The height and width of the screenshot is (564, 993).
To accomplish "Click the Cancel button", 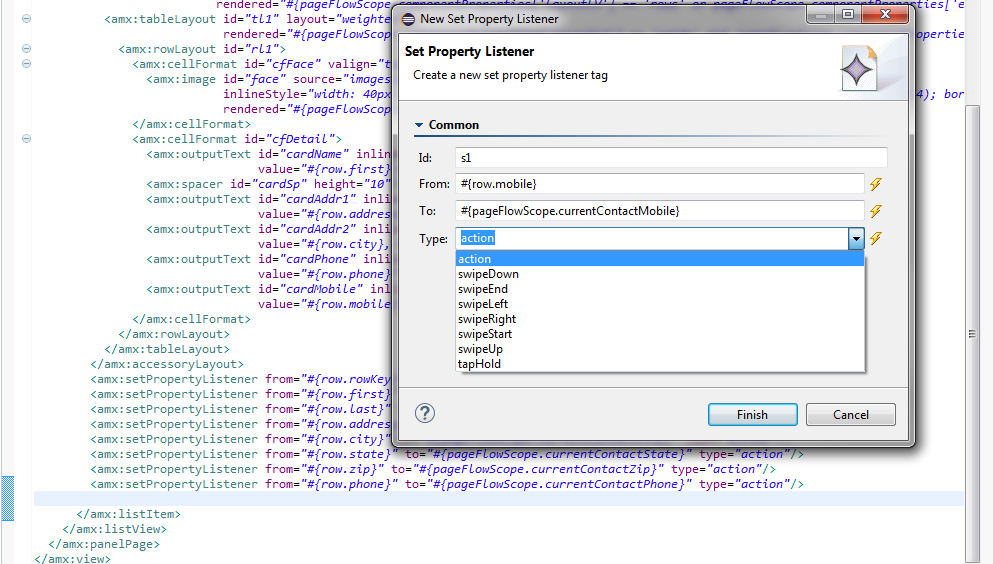I will tap(851, 415).
